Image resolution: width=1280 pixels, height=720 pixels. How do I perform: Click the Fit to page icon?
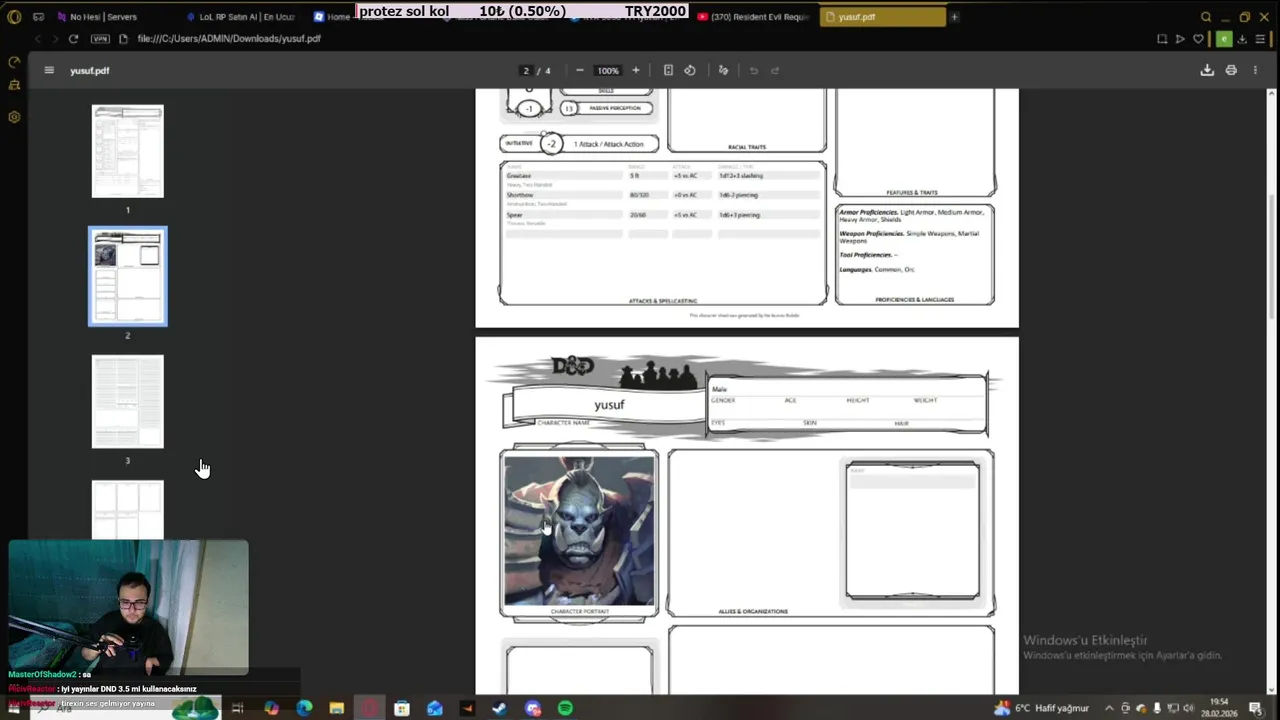point(668,70)
